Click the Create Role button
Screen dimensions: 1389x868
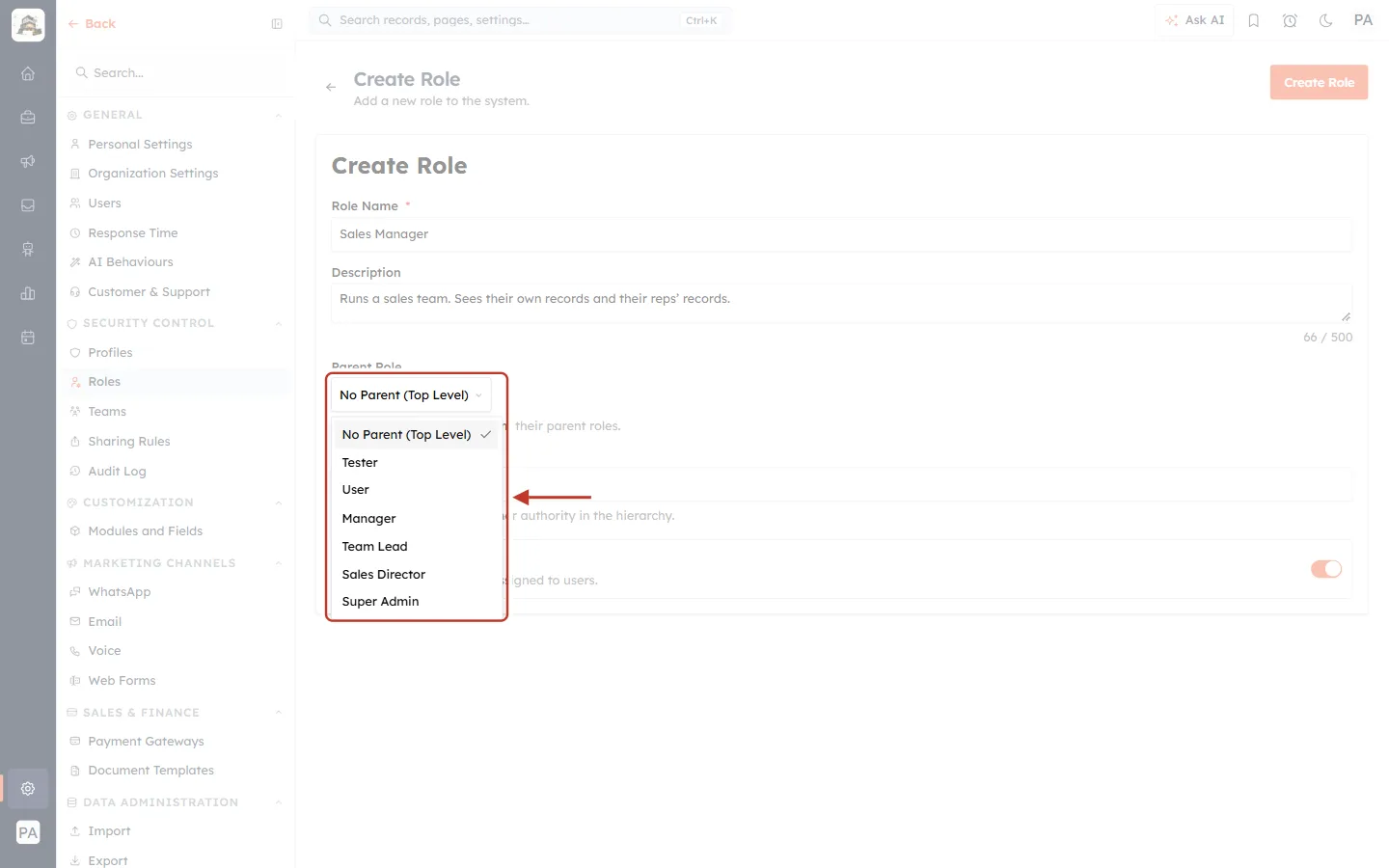coord(1319,83)
